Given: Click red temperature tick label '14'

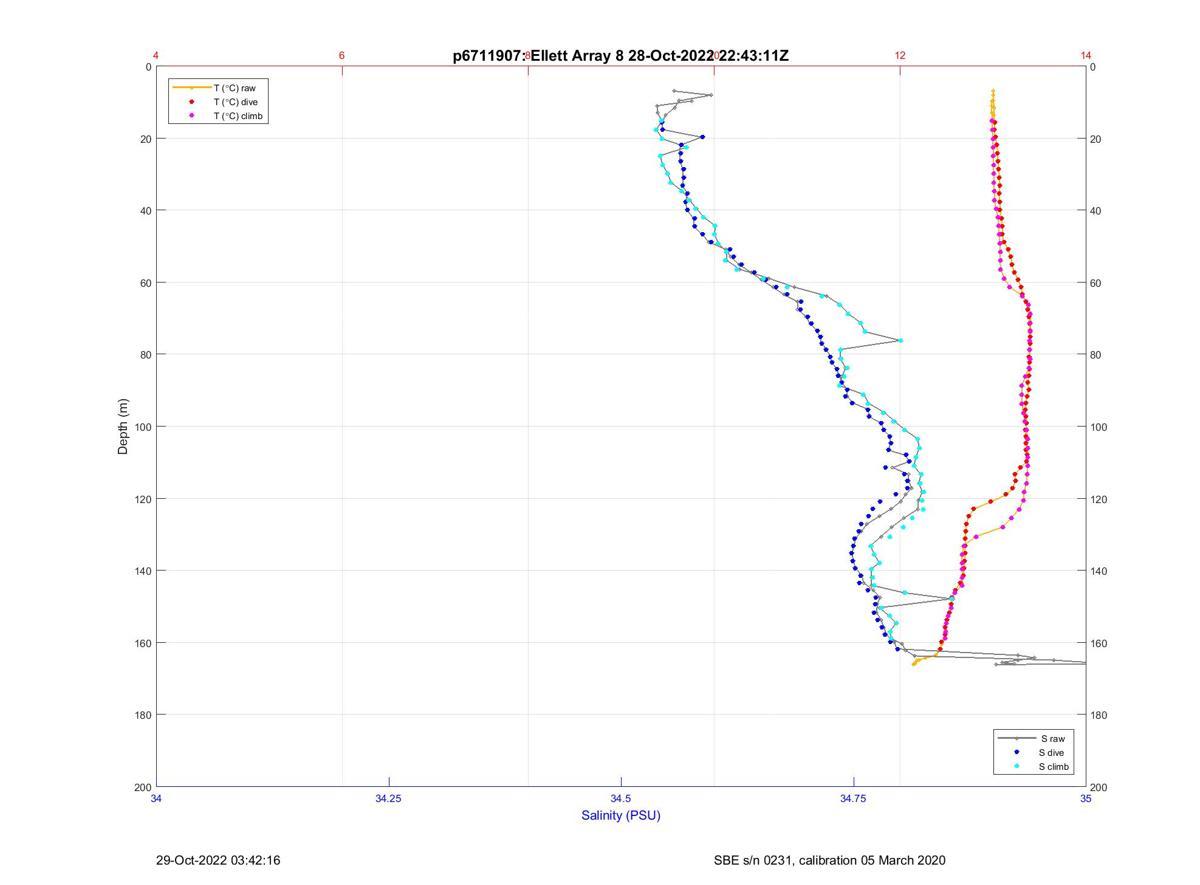Looking at the screenshot, I should (1086, 56).
